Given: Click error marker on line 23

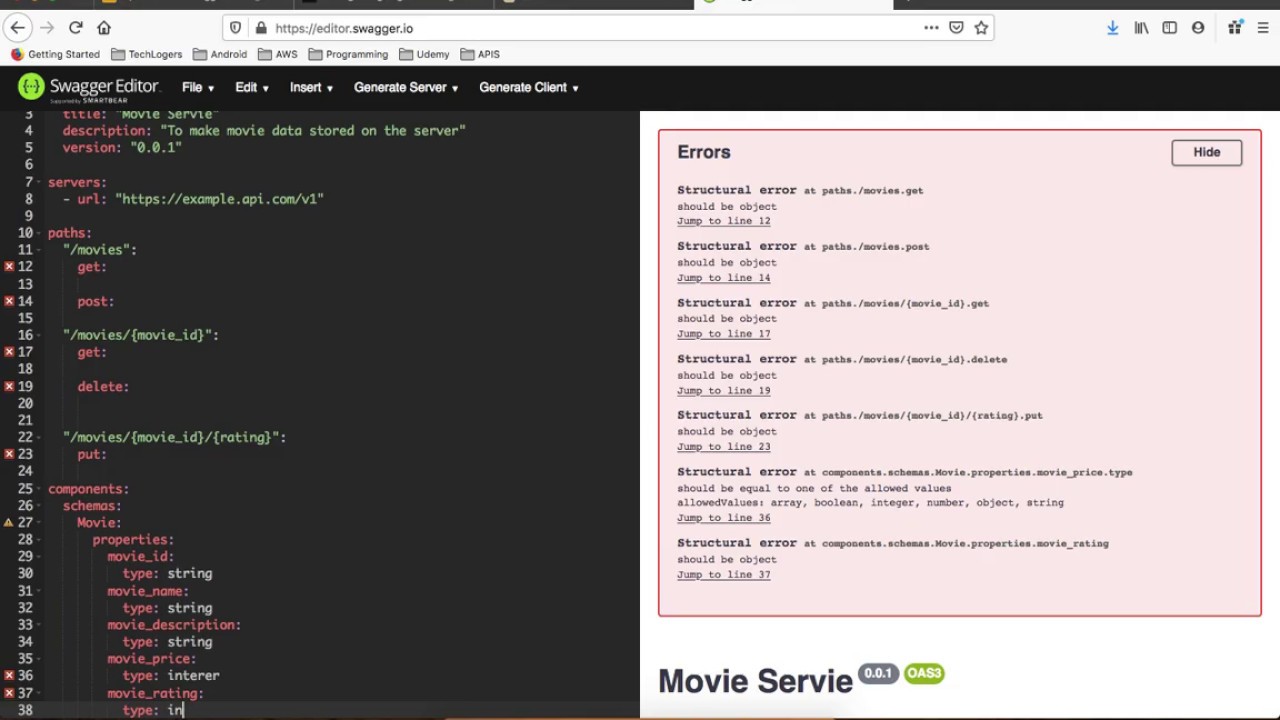Looking at the screenshot, I should coord(9,454).
